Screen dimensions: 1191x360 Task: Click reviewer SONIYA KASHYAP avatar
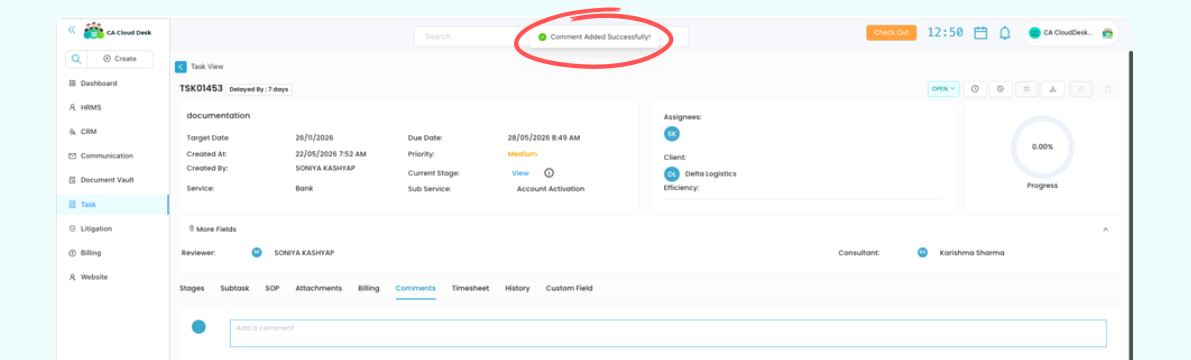257,252
